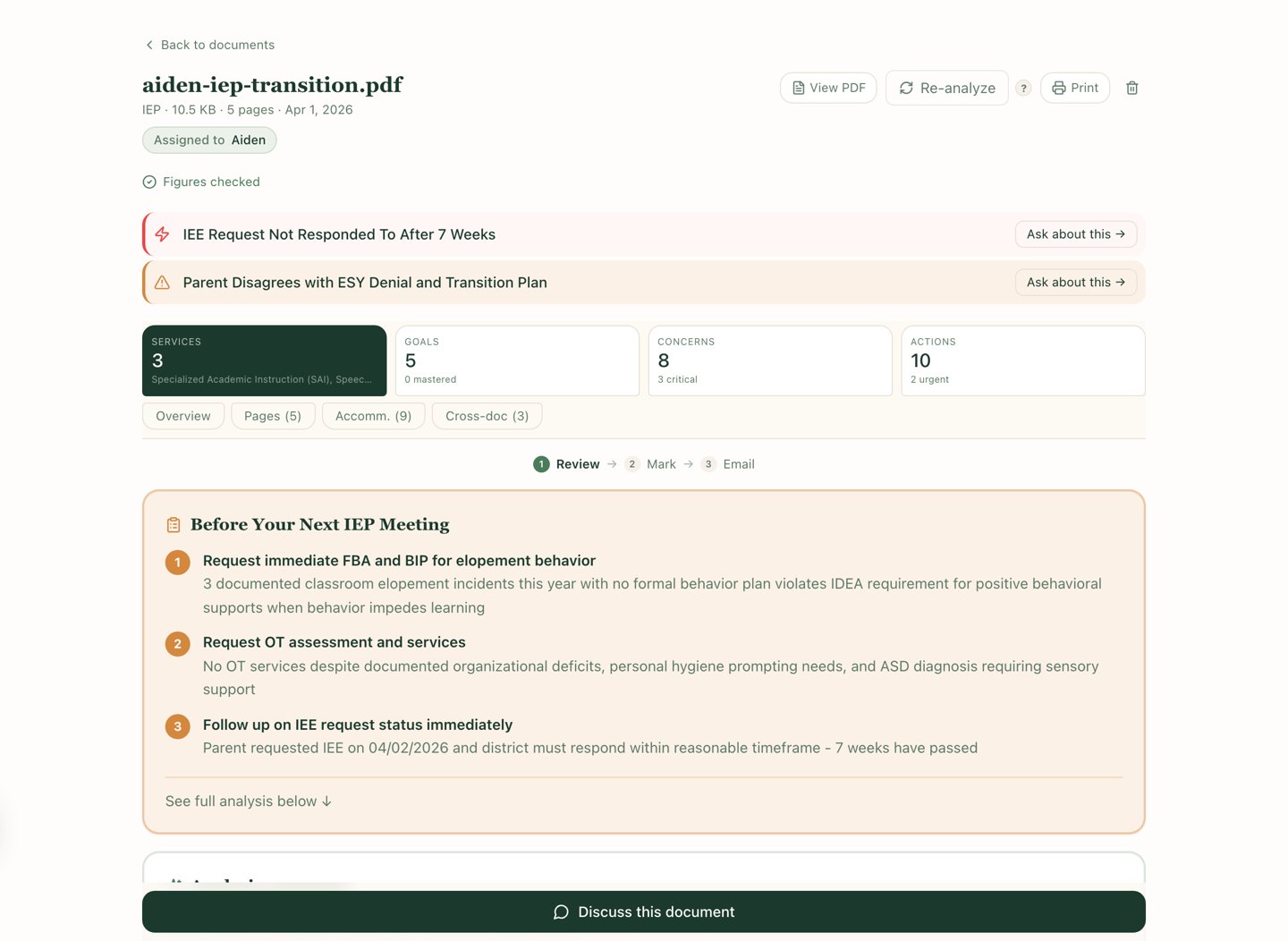1288x941 pixels.
Task: Click the question mark help icon
Action: pyautogui.click(x=1024, y=88)
